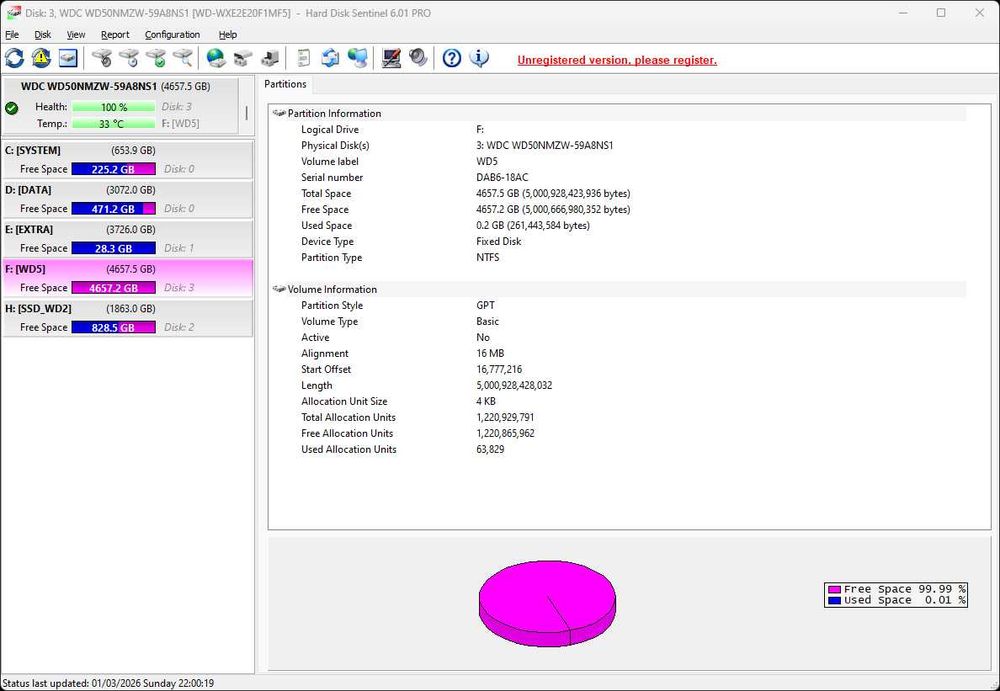
Task: Open the Report menu
Action: [115, 34]
